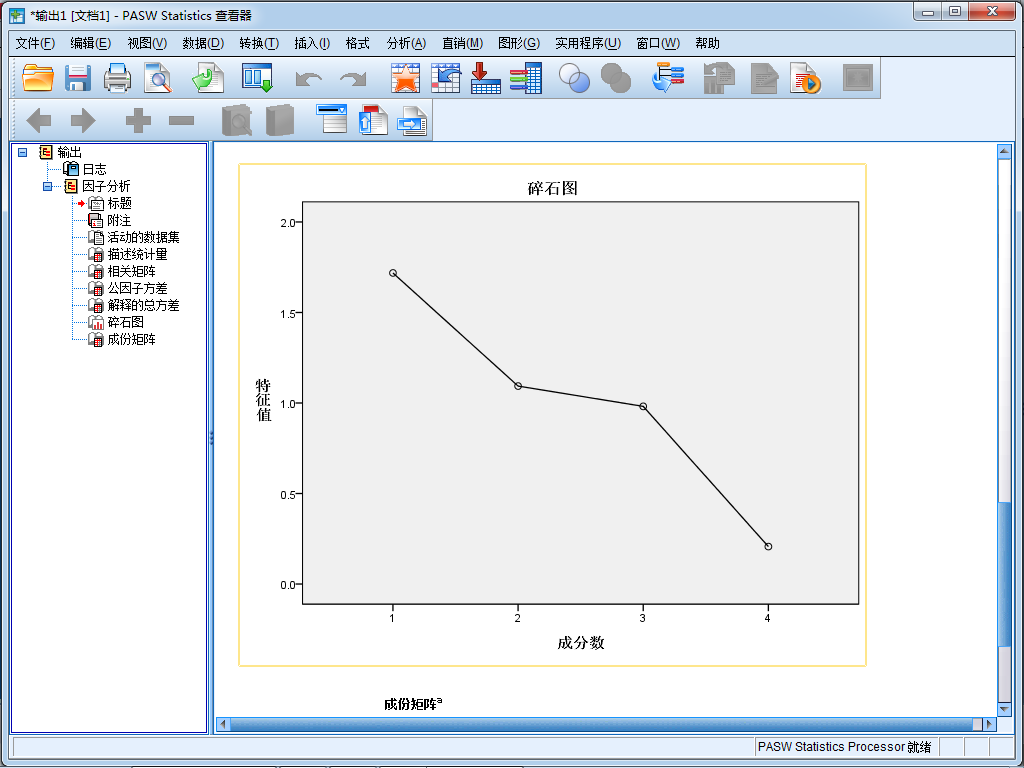Select 公因子方差 in the outline tree
1024x768 pixels.
pyautogui.click(x=137, y=288)
